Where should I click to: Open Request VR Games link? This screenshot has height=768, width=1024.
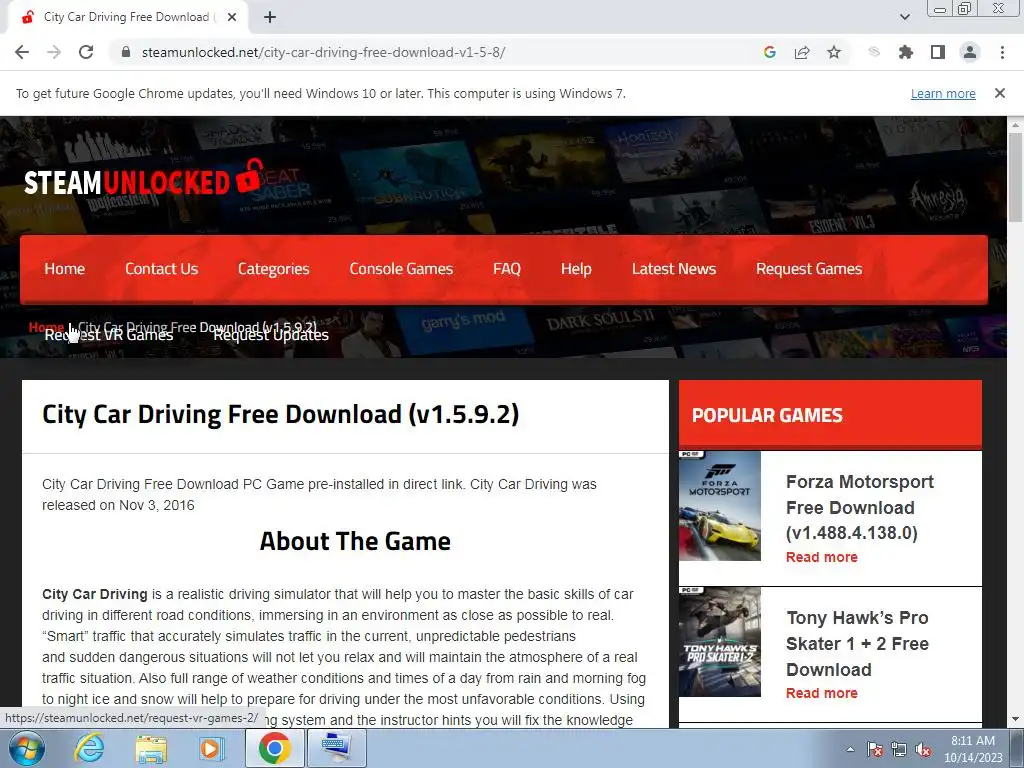click(108, 336)
